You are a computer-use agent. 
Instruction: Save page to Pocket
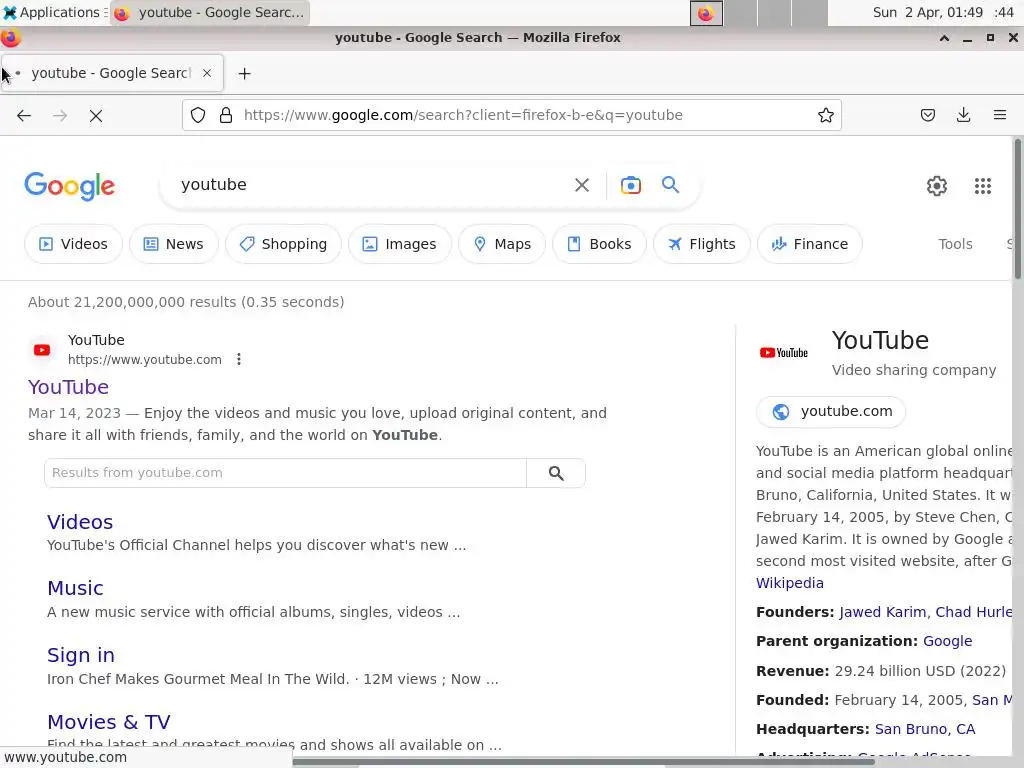pyautogui.click(x=927, y=116)
